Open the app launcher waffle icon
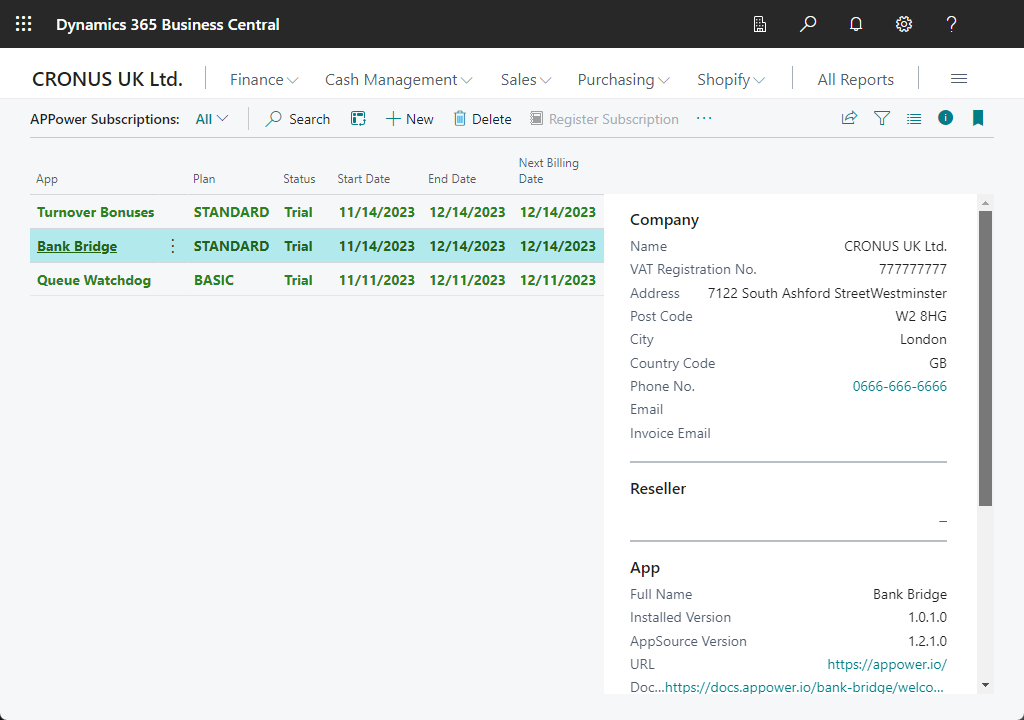 24,24
